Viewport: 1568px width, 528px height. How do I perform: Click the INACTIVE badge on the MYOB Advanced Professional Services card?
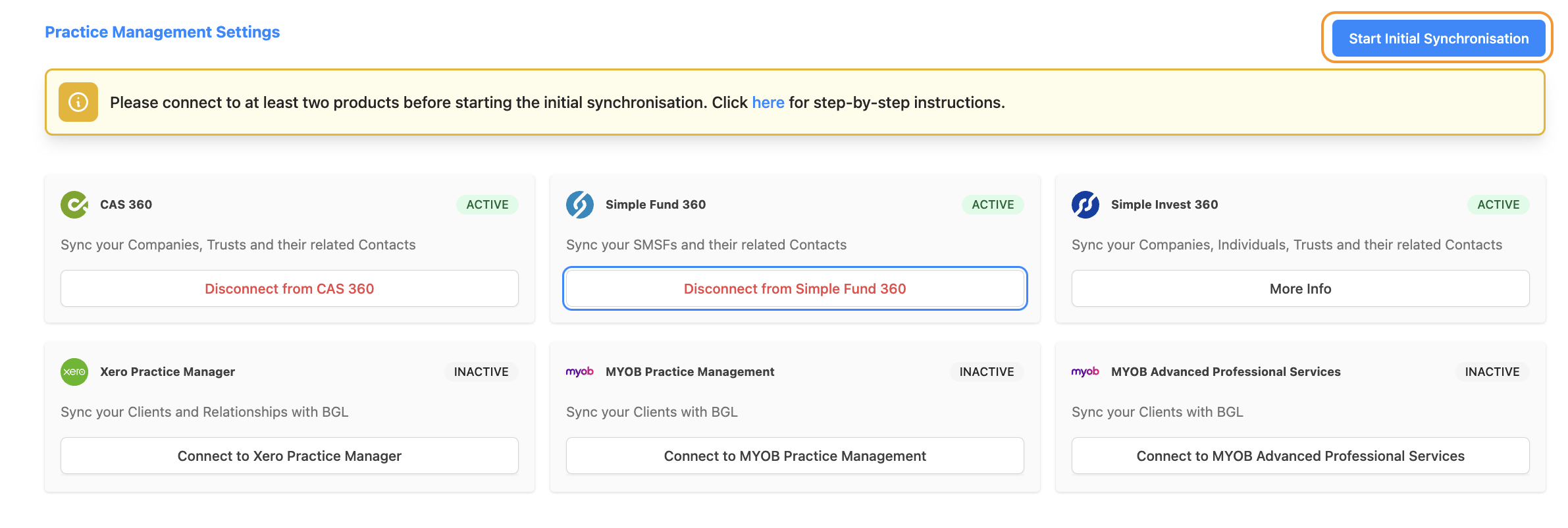(x=1492, y=372)
